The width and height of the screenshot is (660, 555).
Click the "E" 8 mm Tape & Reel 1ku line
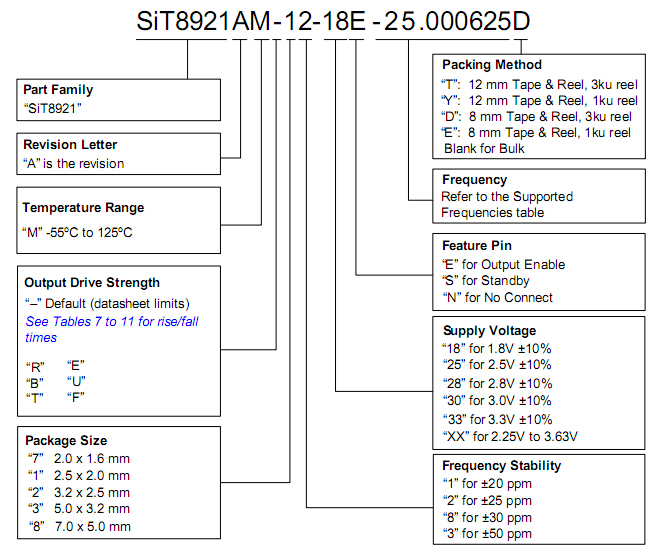tap(536, 133)
